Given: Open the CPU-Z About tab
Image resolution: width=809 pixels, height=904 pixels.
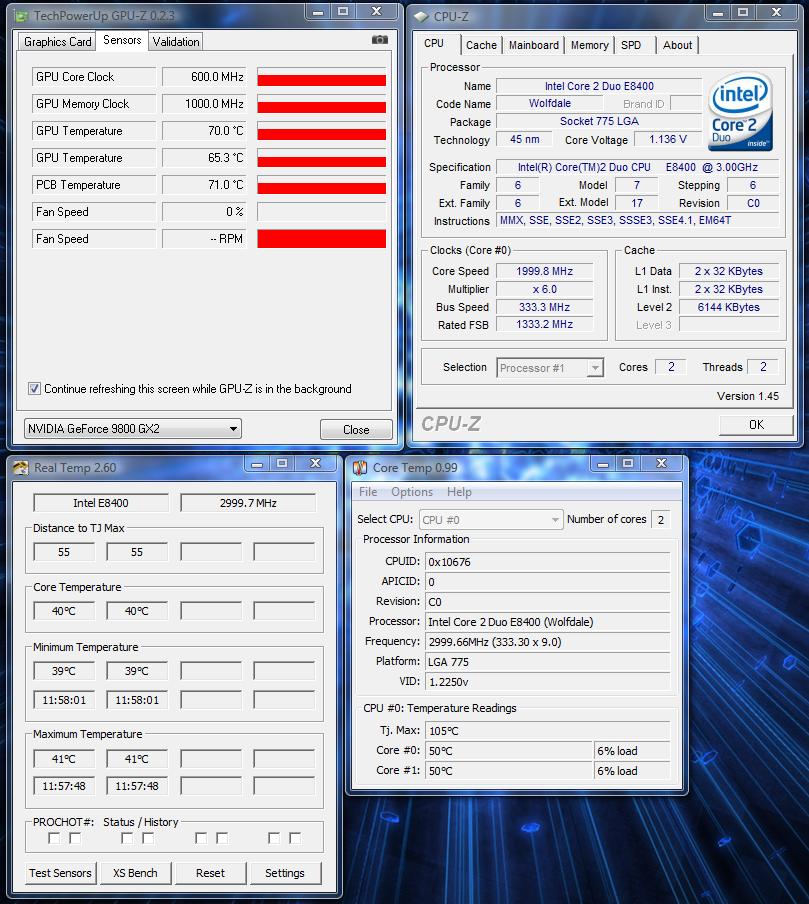Looking at the screenshot, I should pyautogui.click(x=678, y=45).
